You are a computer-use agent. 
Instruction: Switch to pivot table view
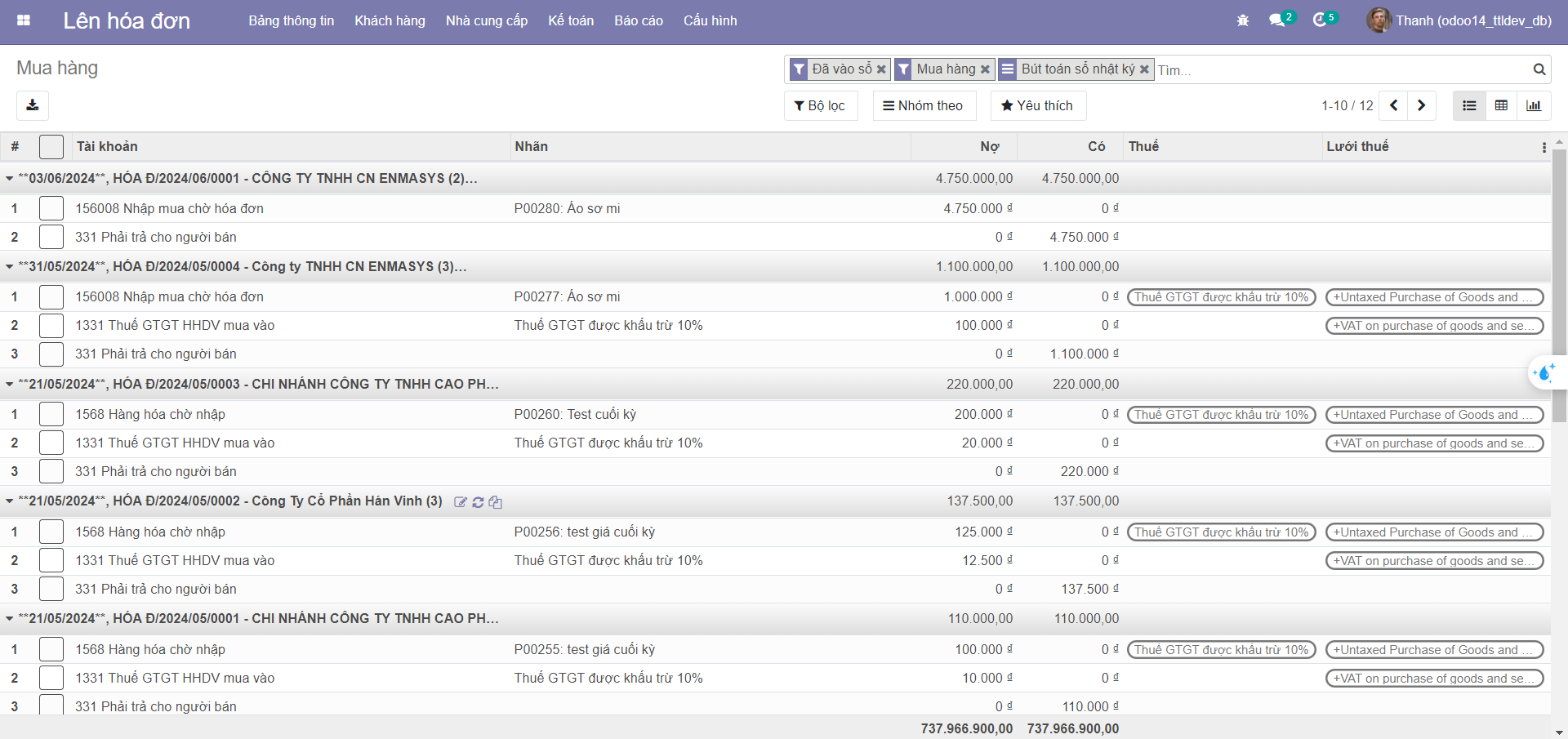(x=1501, y=105)
